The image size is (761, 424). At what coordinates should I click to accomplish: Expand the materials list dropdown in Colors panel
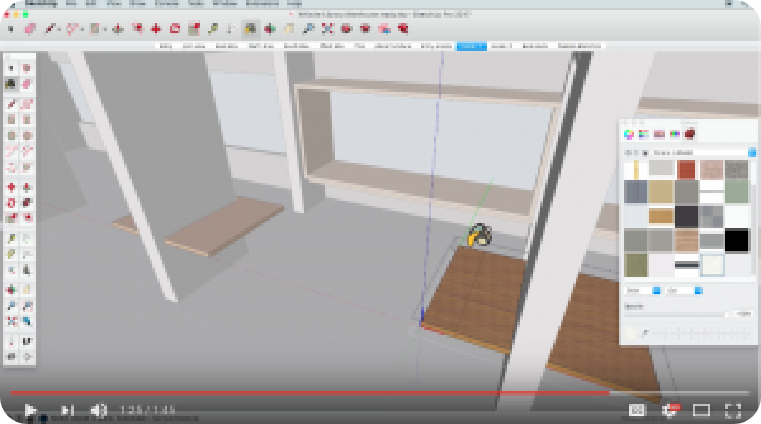(751, 152)
